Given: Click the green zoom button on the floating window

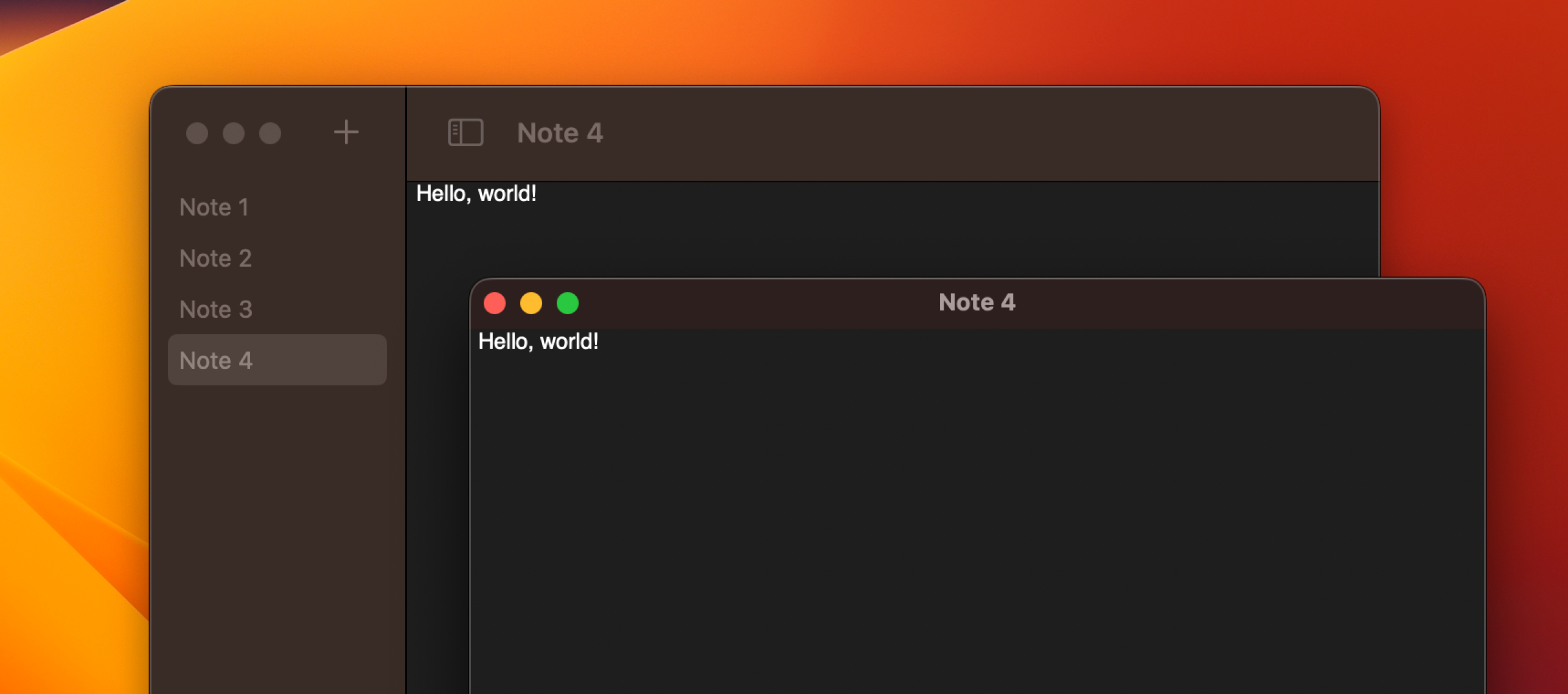Looking at the screenshot, I should [x=567, y=303].
